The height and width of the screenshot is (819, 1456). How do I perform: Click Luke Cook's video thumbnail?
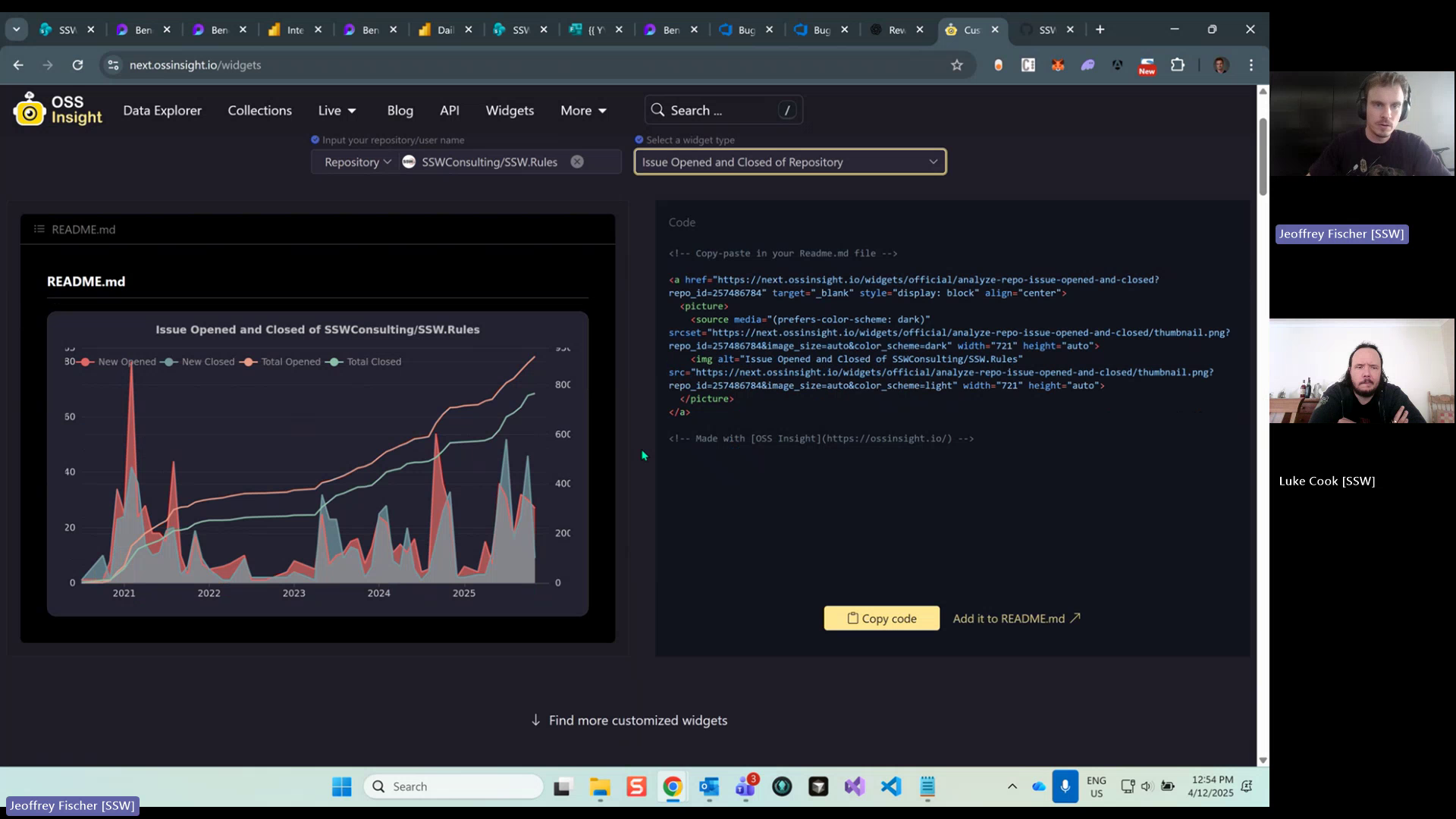pos(1362,371)
